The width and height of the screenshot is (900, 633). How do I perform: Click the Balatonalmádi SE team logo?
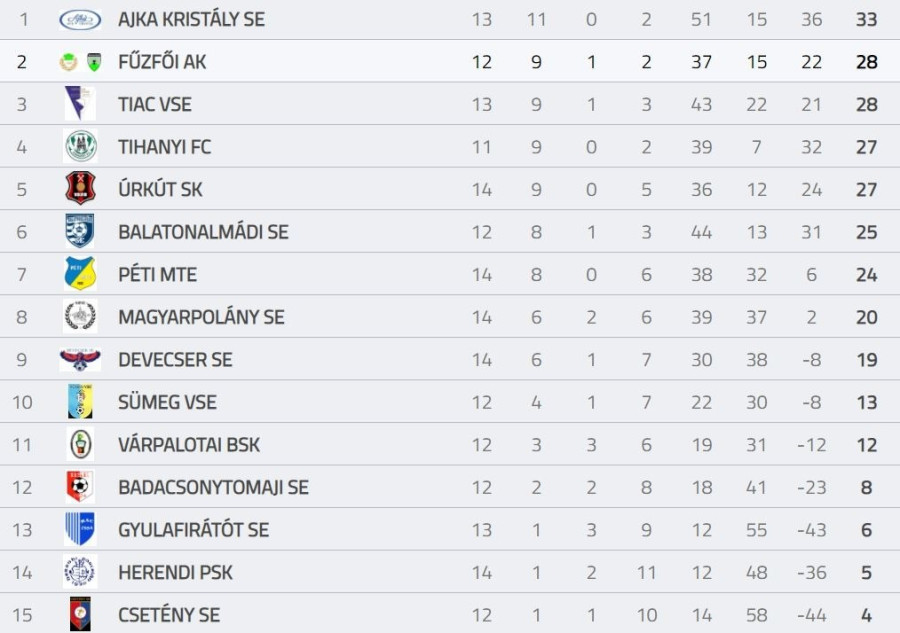click(x=80, y=232)
